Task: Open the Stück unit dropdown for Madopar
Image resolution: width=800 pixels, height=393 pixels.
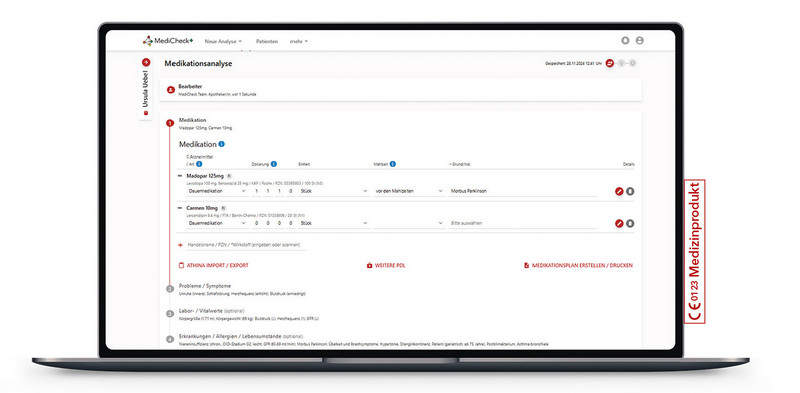Action: 335,191
